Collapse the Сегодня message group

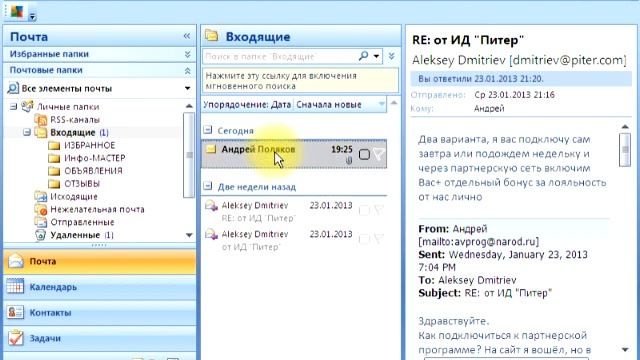pyautogui.click(x=208, y=130)
